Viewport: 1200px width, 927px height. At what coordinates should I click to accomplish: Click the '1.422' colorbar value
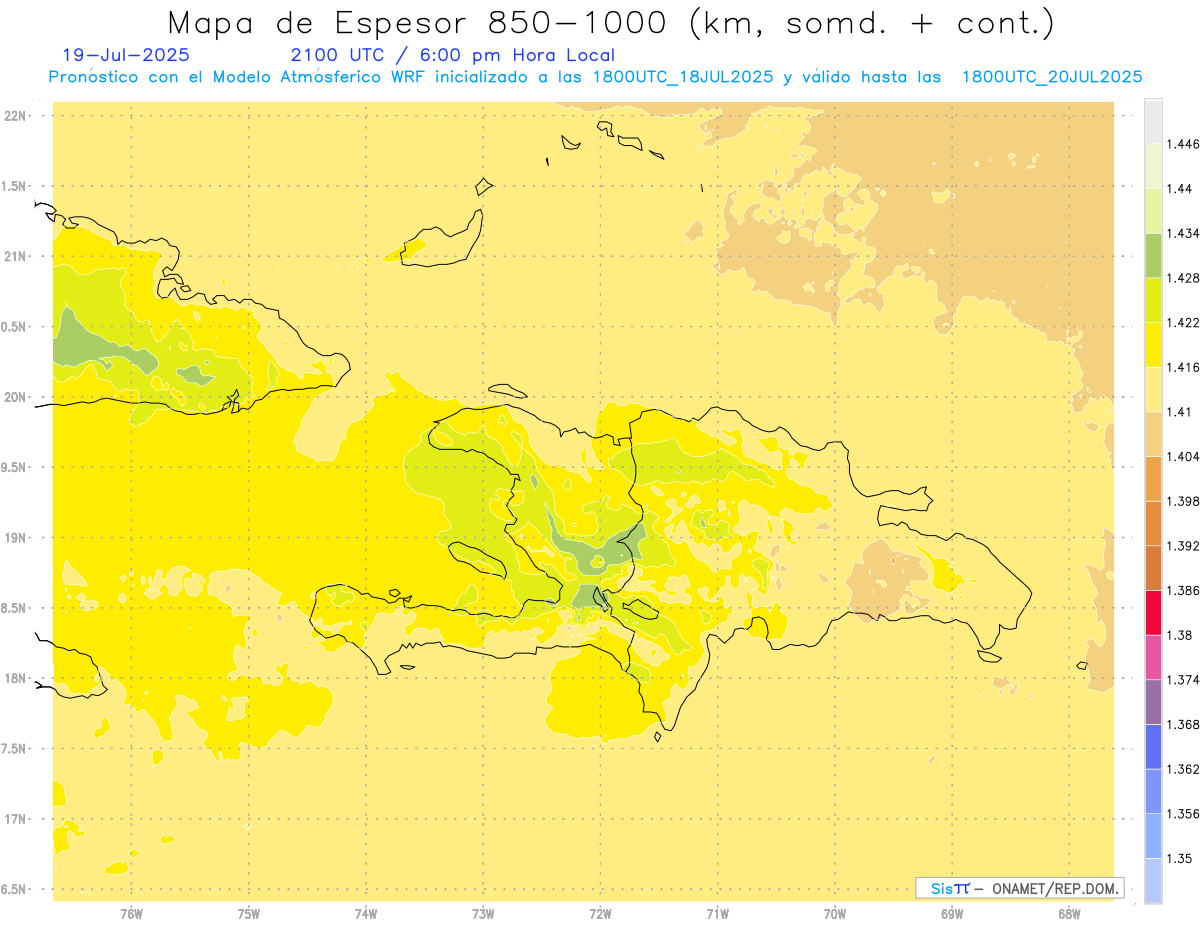[x=1183, y=323]
